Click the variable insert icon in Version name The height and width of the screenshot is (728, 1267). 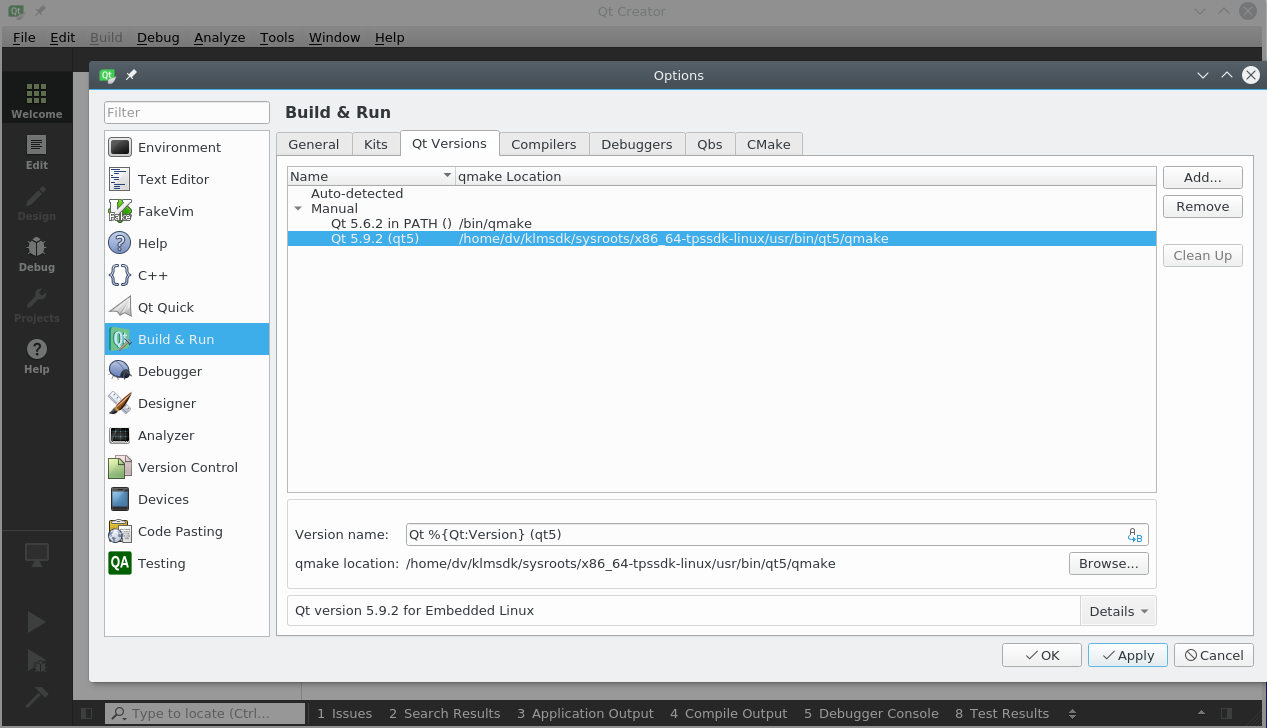(1134, 535)
